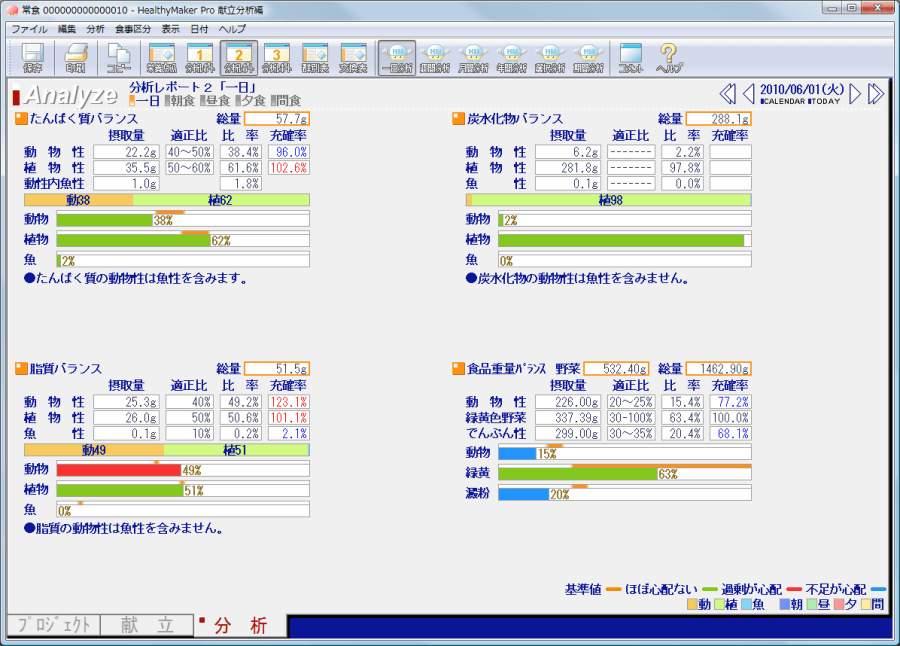Switch the meal filter to 朝食
The height and width of the screenshot is (646, 900).
pos(180,101)
